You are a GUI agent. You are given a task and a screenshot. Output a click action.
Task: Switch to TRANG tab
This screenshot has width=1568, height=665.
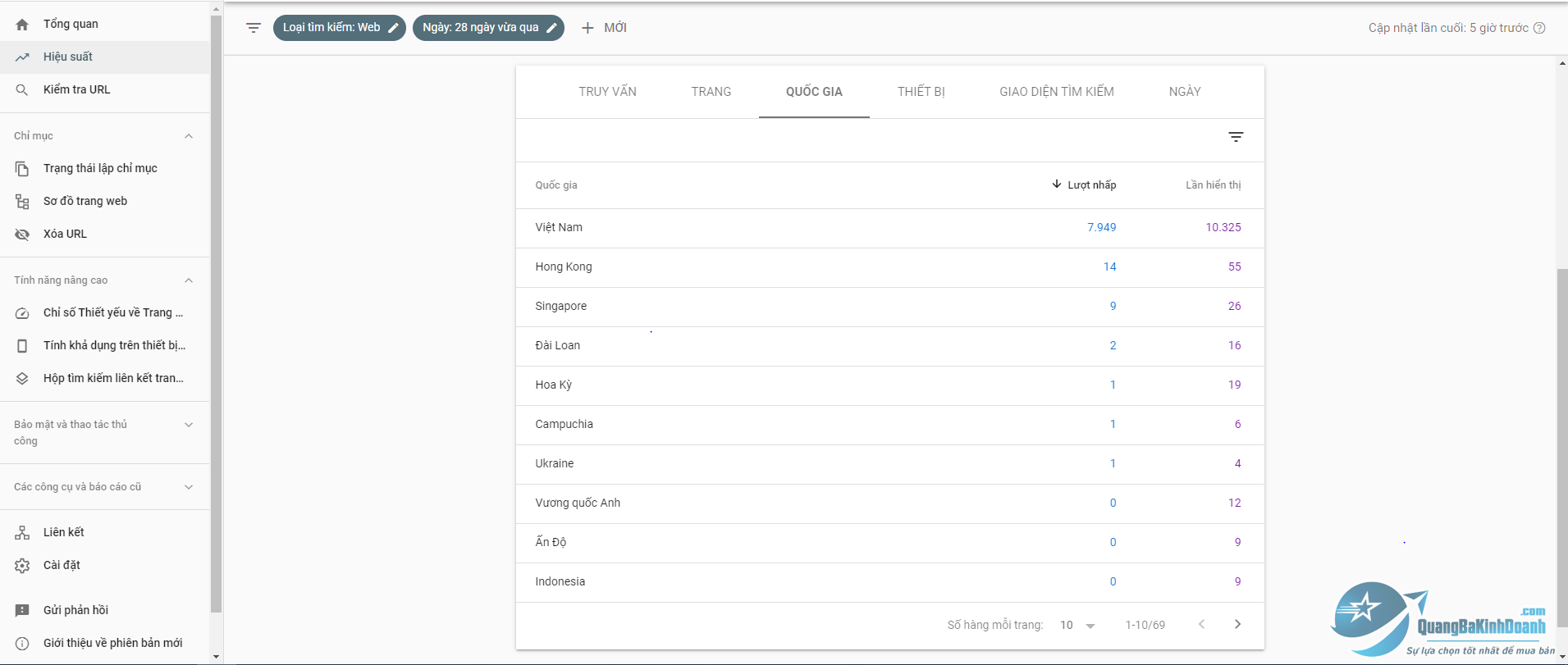[x=711, y=92]
